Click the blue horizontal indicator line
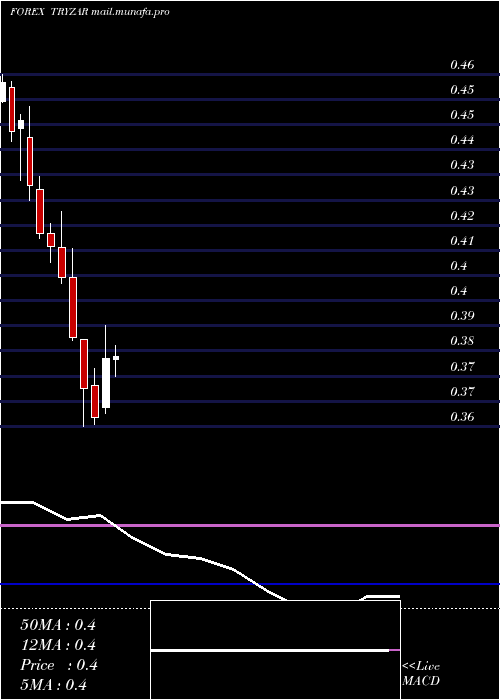 pyautogui.click(x=250, y=584)
